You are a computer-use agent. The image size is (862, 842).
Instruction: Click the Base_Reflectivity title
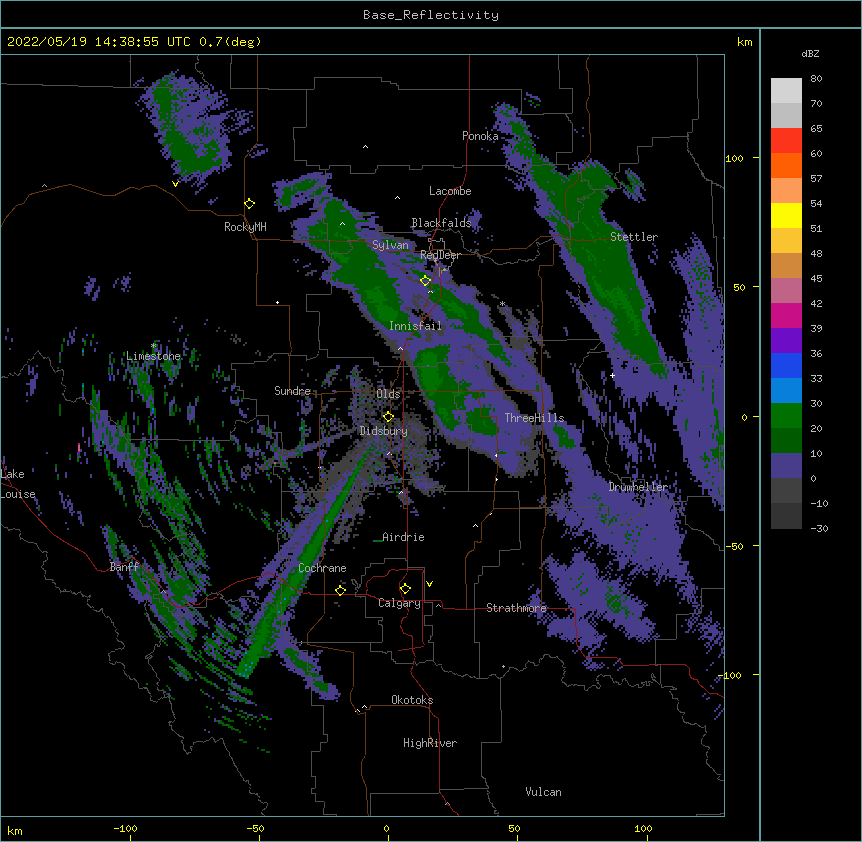click(x=431, y=15)
